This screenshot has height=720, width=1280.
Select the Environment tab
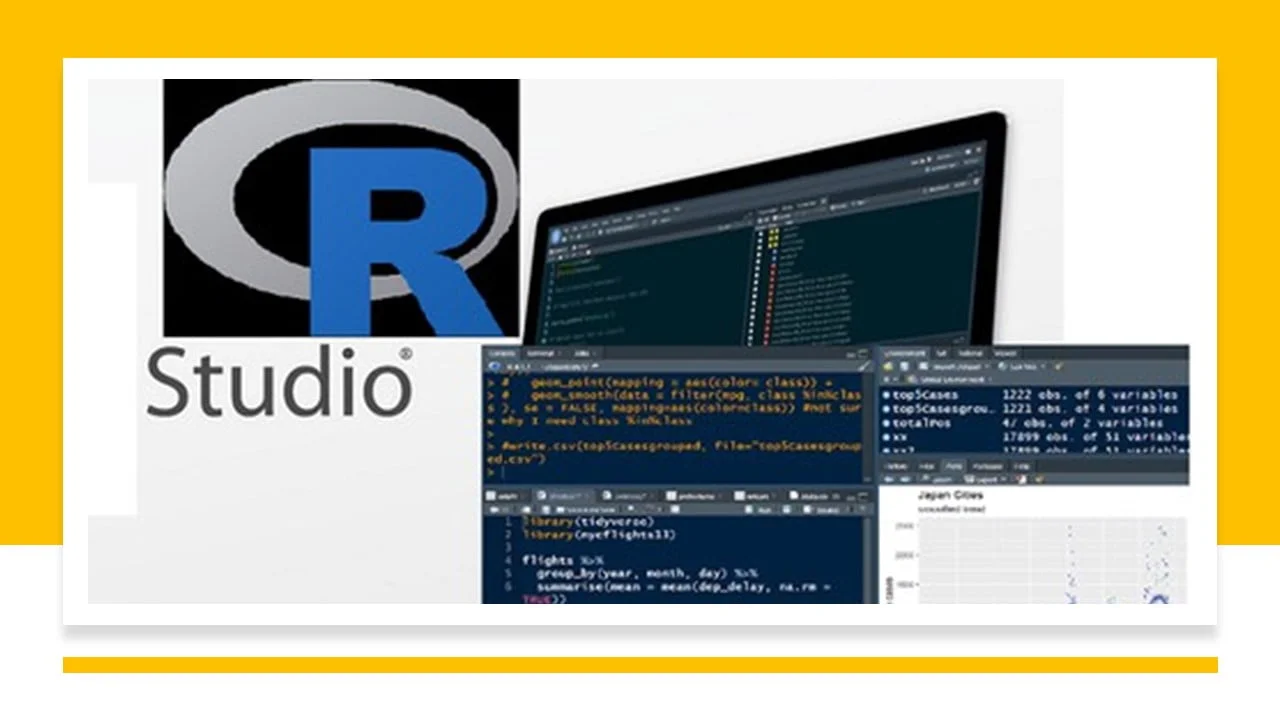[x=904, y=353]
